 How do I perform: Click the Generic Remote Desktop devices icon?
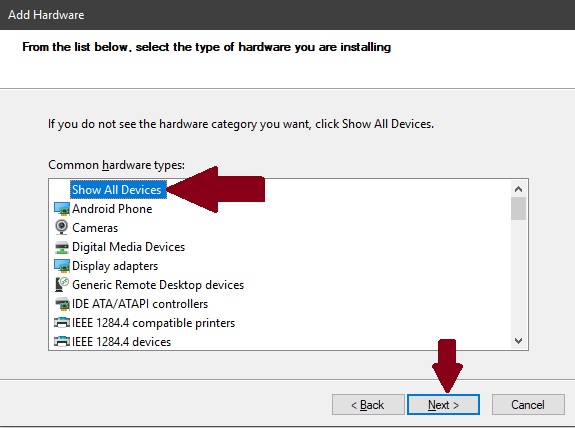point(62,285)
